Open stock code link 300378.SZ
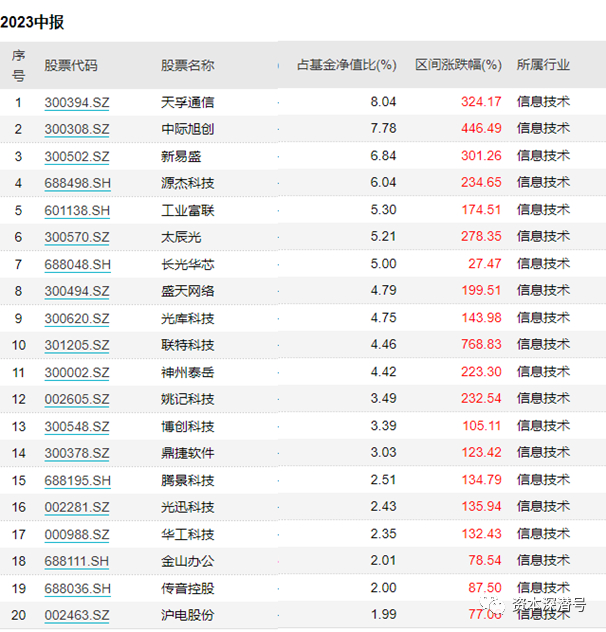The width and height of the screenshot is (606, 632). coord(77,453)
